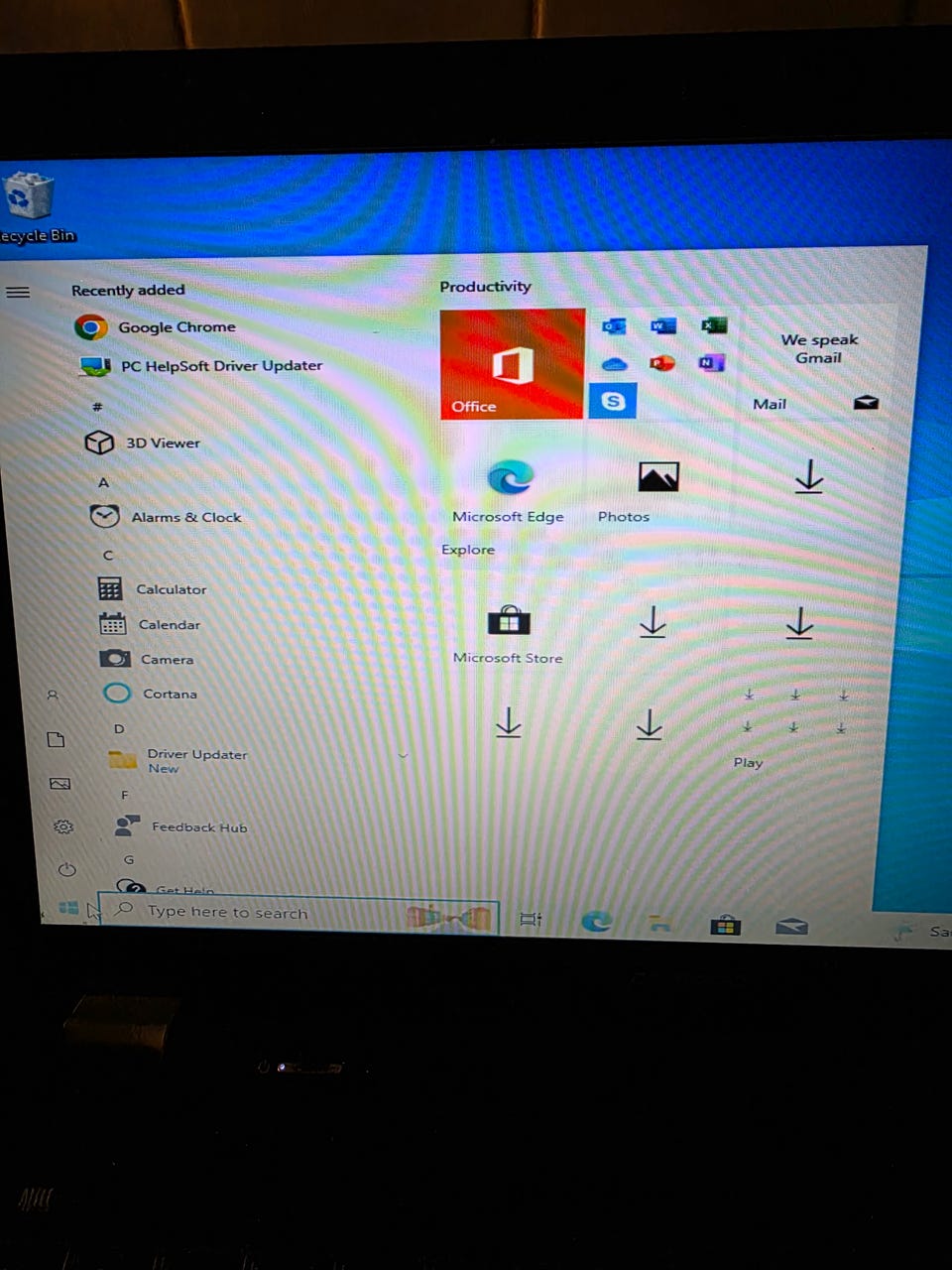Open the Photos tile
Screen dimensions: 952x1270
point(658,490)
